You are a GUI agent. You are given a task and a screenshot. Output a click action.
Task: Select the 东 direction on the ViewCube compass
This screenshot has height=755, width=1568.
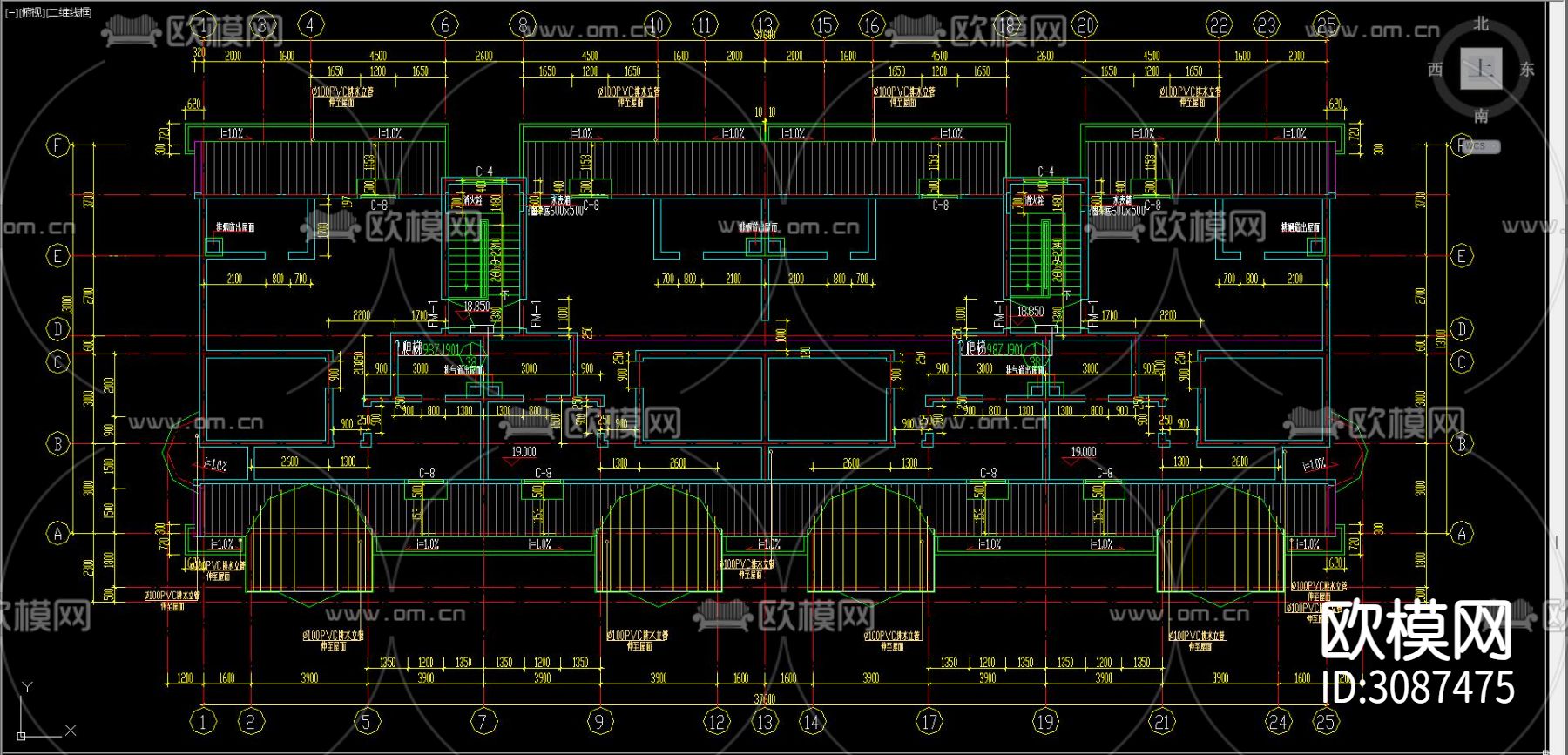(1527, 70)
